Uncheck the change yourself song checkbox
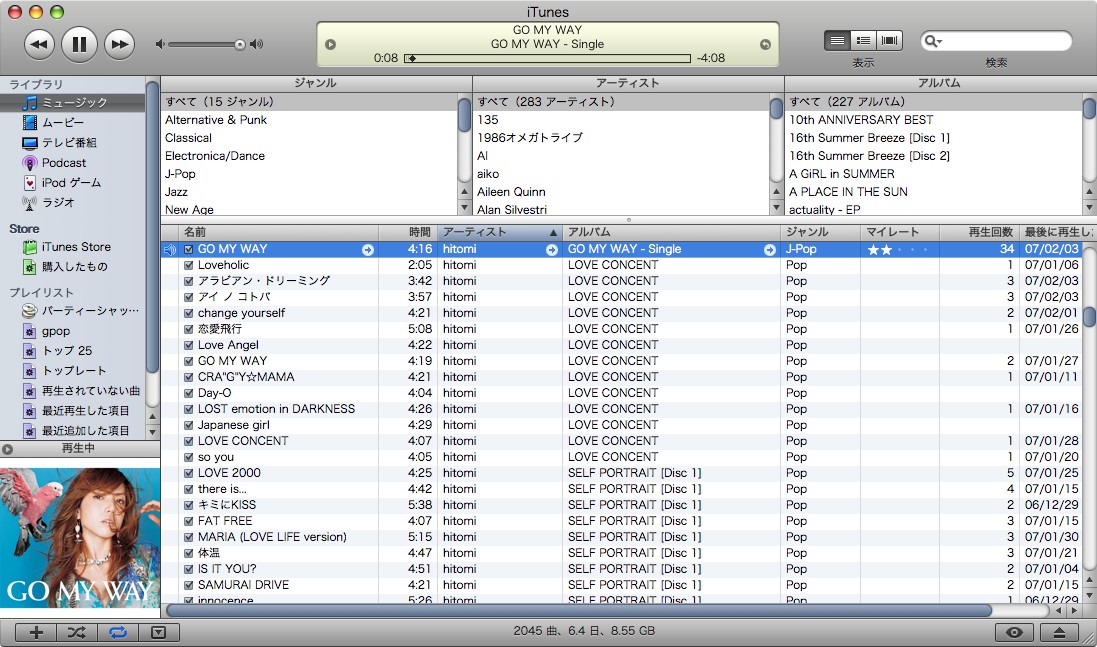 (188, 313)
